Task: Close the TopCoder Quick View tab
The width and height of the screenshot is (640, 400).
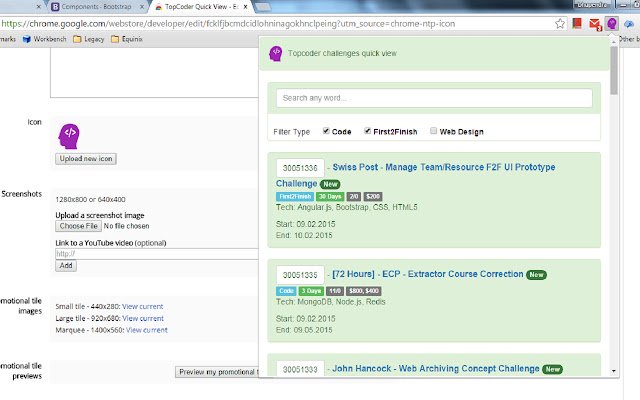Action: pyautogui.click(x=245, y=7)
